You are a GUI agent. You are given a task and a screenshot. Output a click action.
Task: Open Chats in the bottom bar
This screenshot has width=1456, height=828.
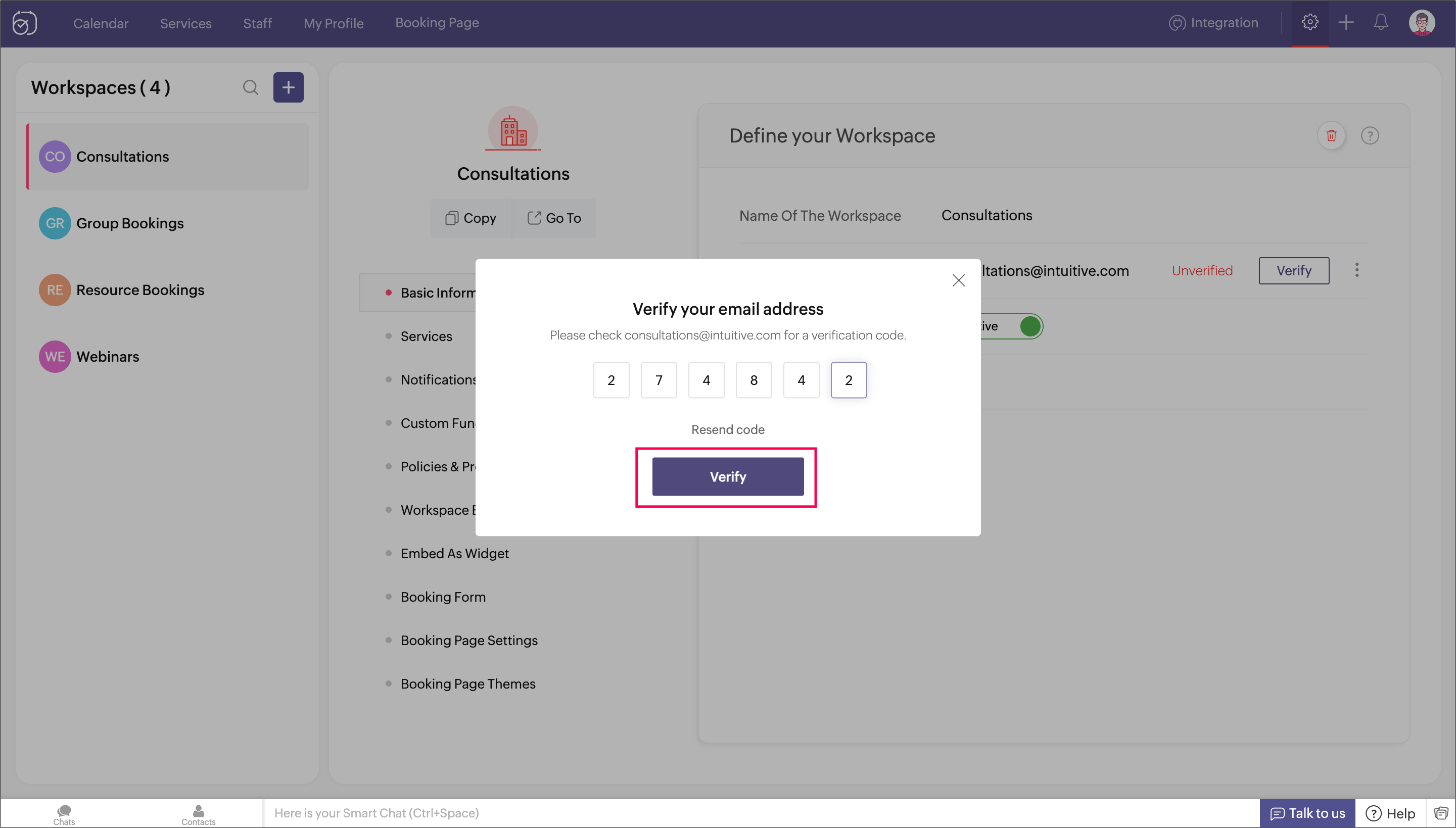click(x=64, y=815)
